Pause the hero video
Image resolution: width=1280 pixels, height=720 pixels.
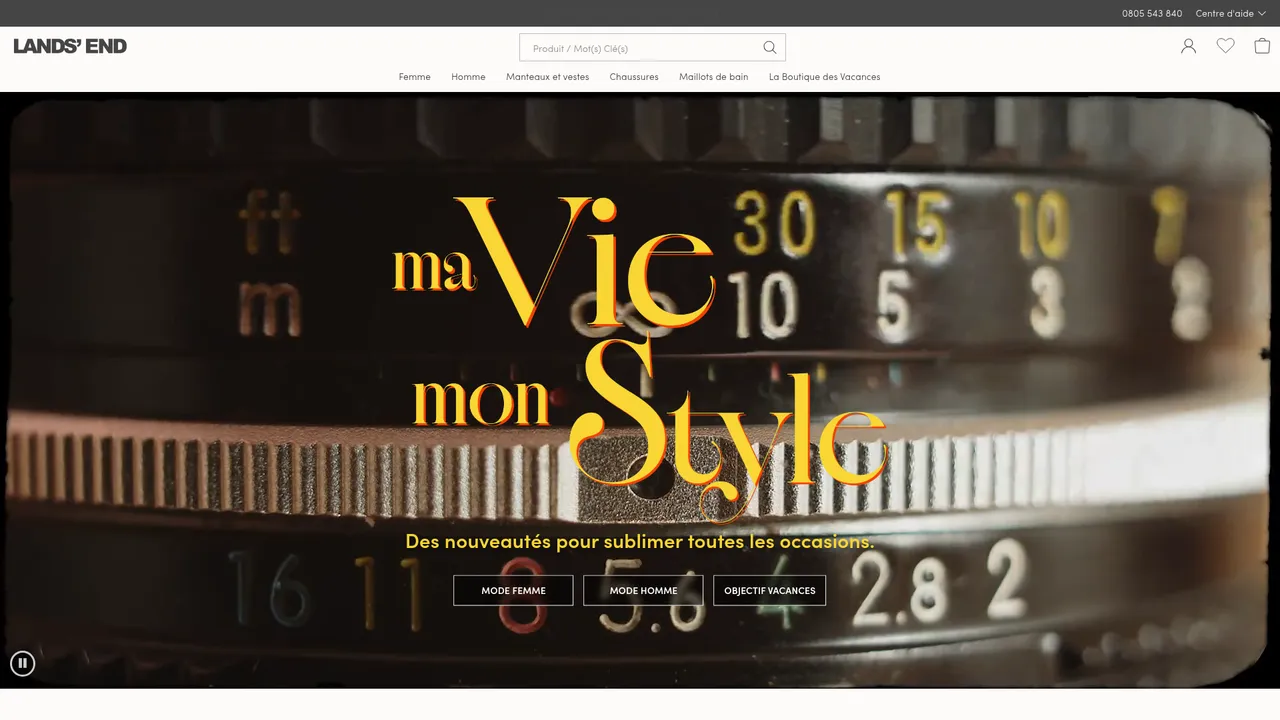[x=22, y=663]
